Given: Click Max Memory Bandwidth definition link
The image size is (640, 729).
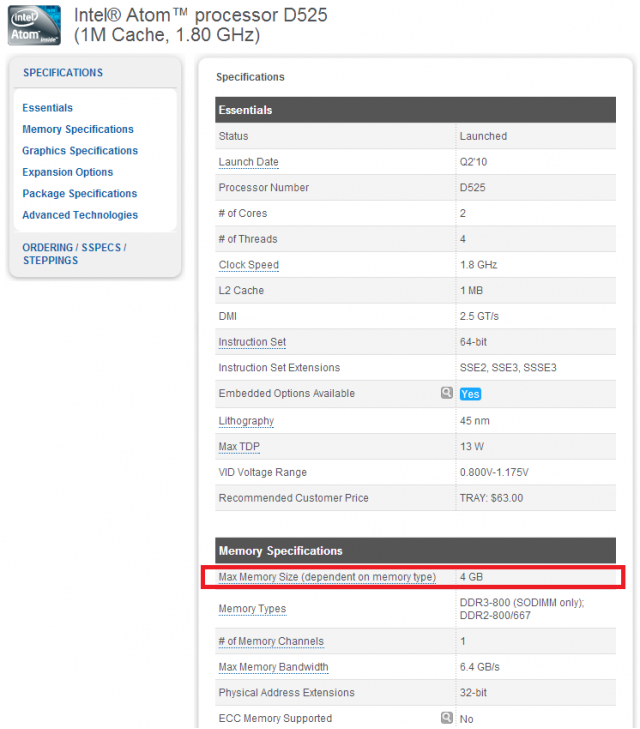Looking at the screenshot, I should click(273, 667).
